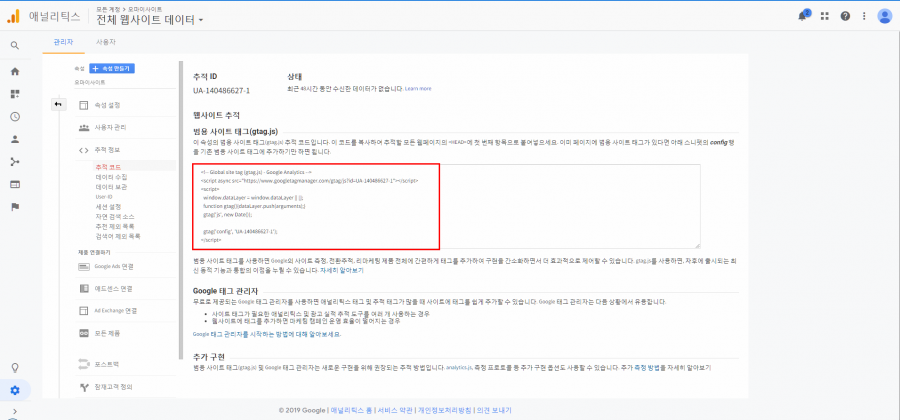Open the Discover lightbulb icon
Image resolution: width=900 pixels, height=420 pixels.
(15, 368)
